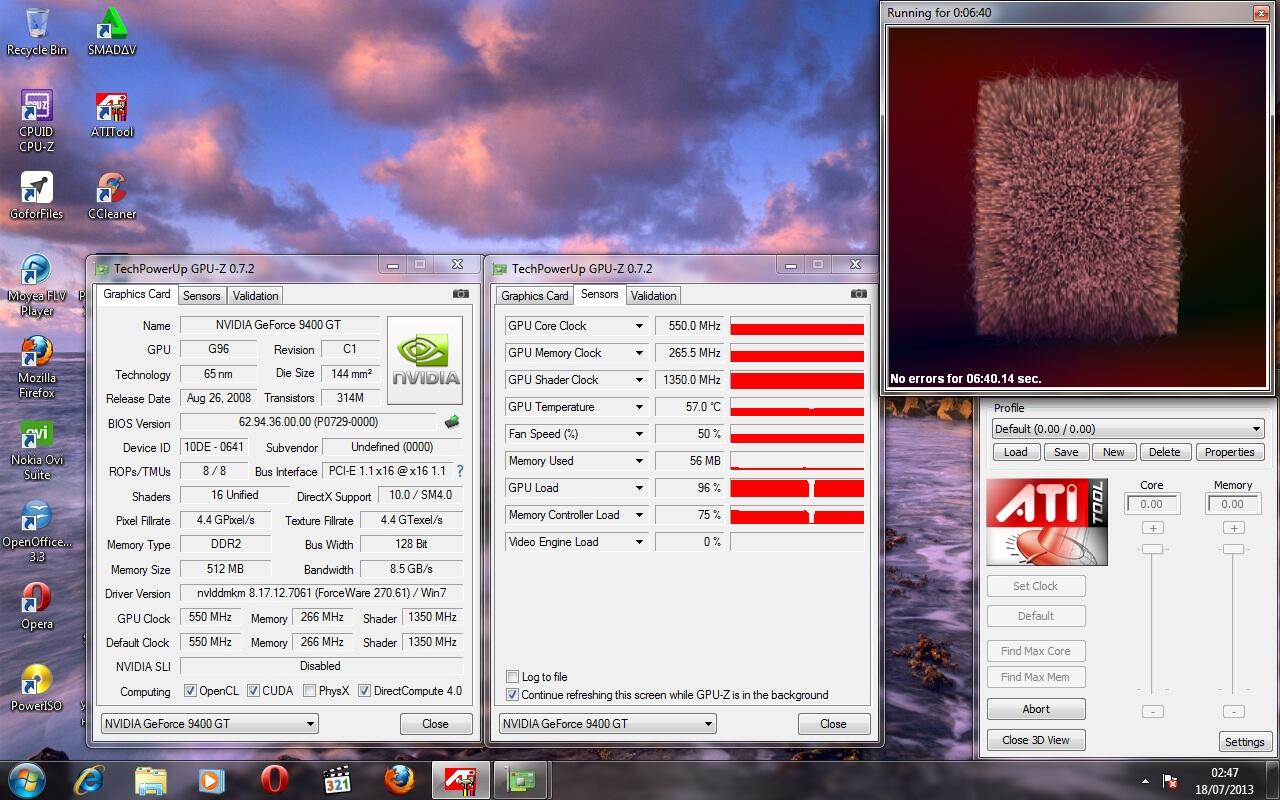1280x800 pixels.
Task: Expand the GPU Core Clock sensor dropdown
Action: coord(639,326)
